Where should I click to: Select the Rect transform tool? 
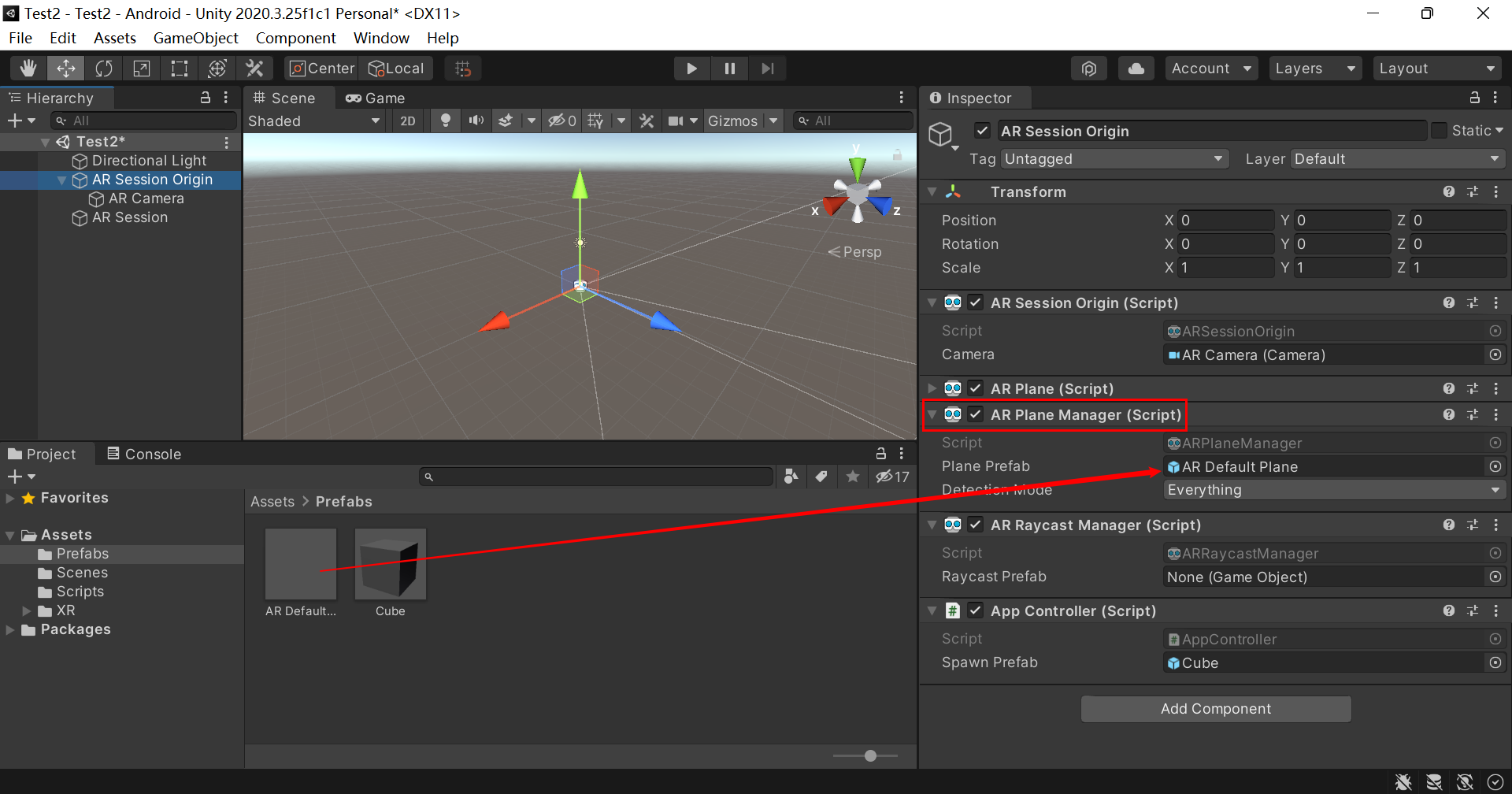point(180,69)
